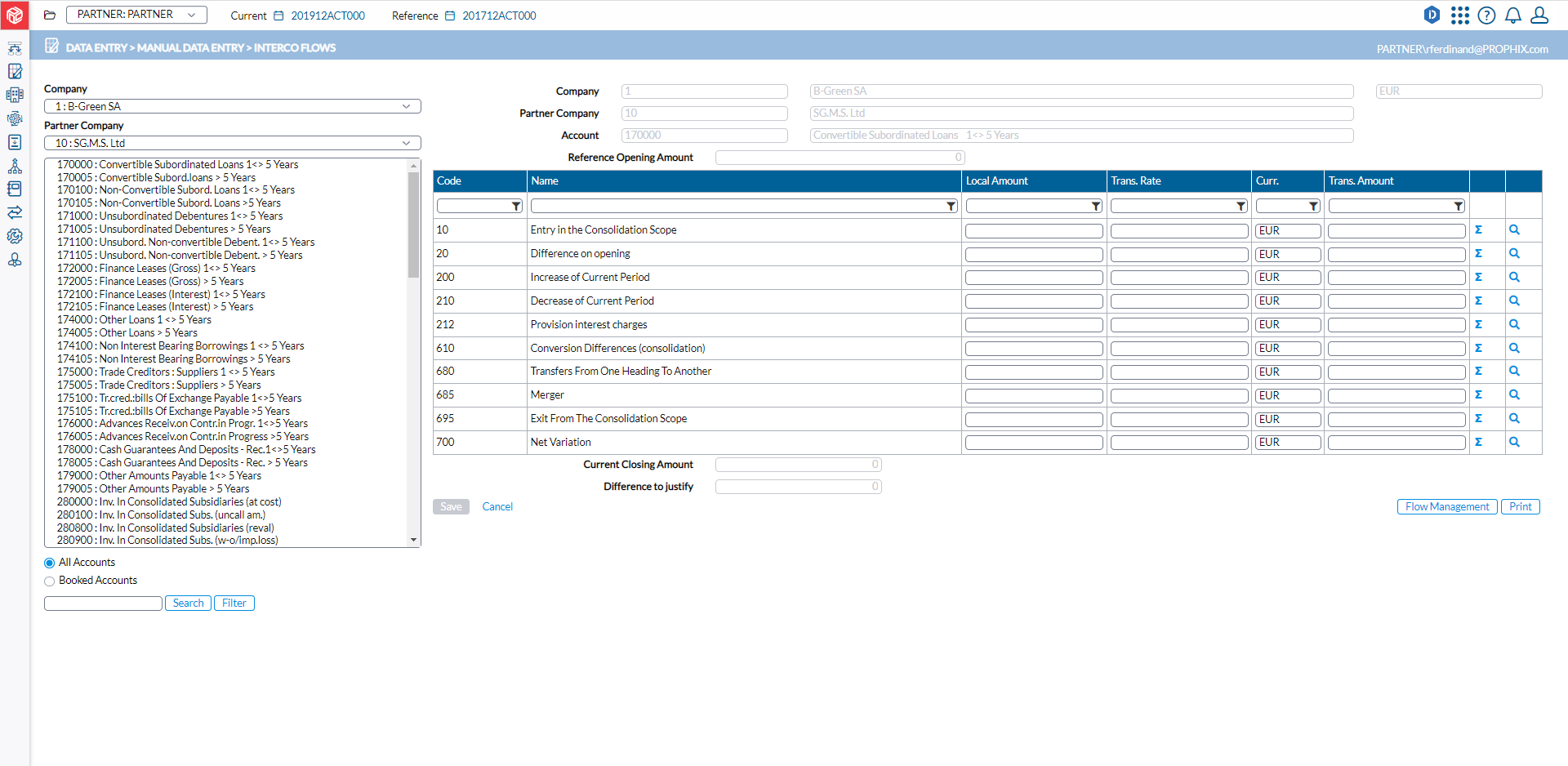This screenshot has height=766, width=1568.
Task: Open the user profile icon
Action: tap(1539, 15)
